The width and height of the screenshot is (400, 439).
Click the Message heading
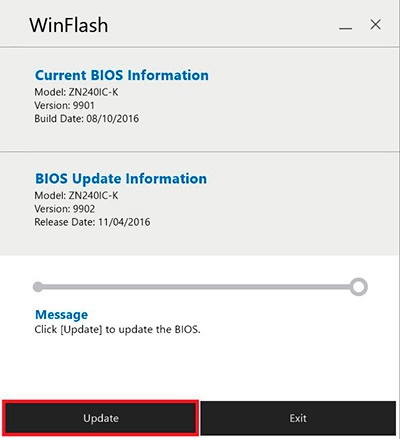coord(61,314)
